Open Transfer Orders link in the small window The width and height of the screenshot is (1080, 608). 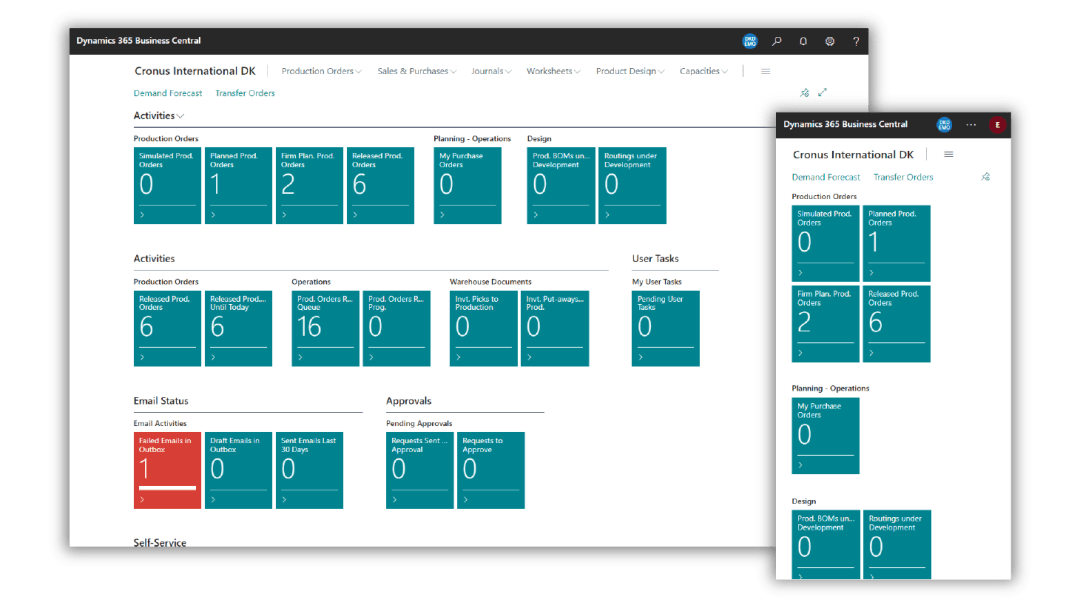pos(903,177)
